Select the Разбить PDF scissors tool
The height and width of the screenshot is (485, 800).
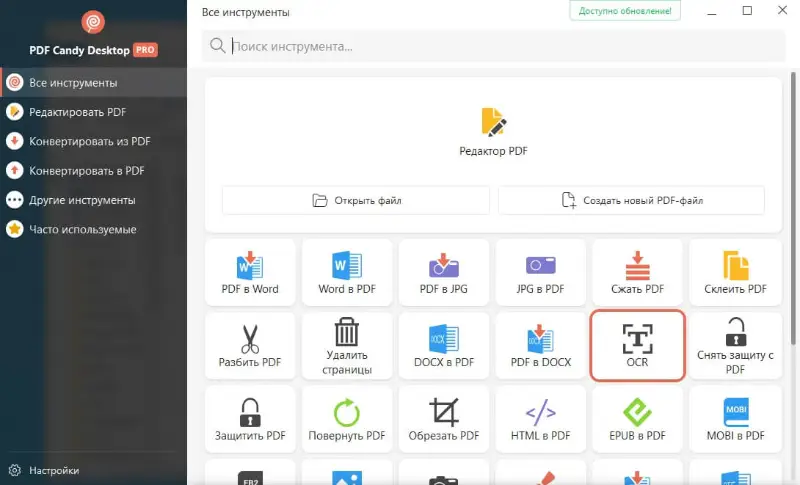click(250, 346)
